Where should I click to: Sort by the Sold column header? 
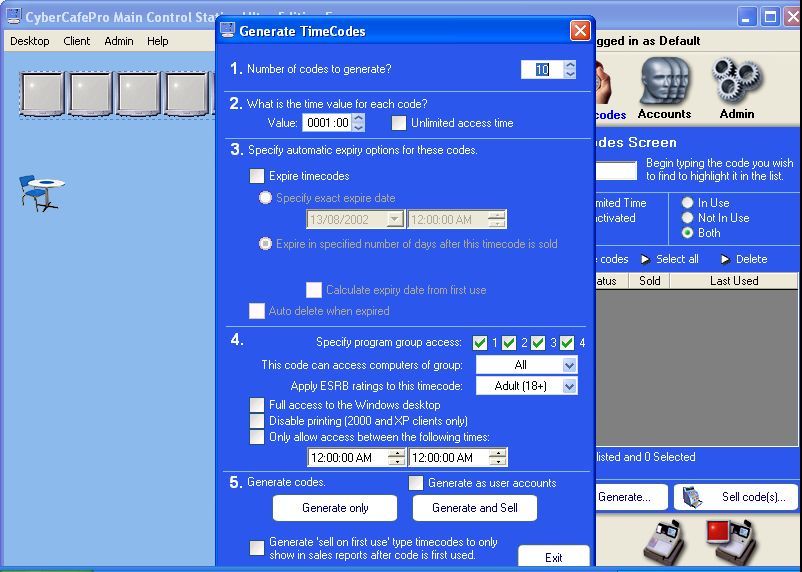pos(650,281)
